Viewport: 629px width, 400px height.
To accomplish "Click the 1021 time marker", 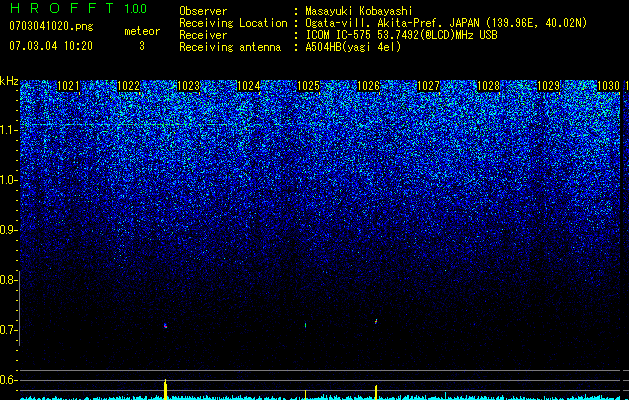I will [x=68, y=86].
